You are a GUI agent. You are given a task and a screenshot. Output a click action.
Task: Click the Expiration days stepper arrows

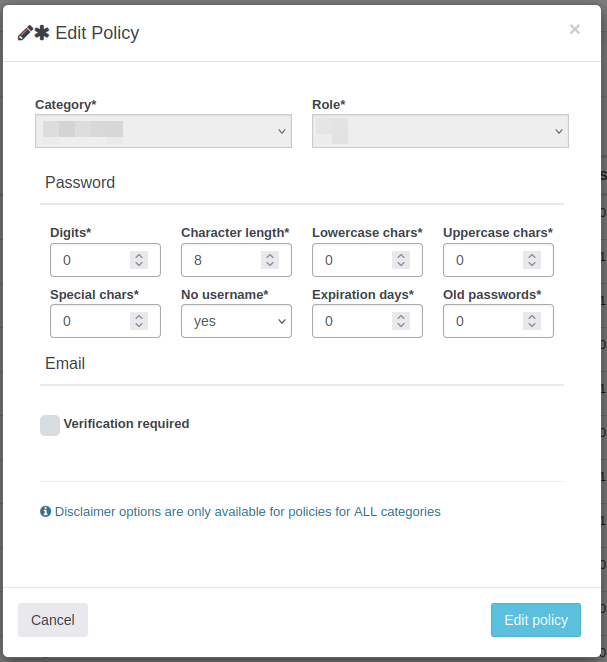click(401, 321)
